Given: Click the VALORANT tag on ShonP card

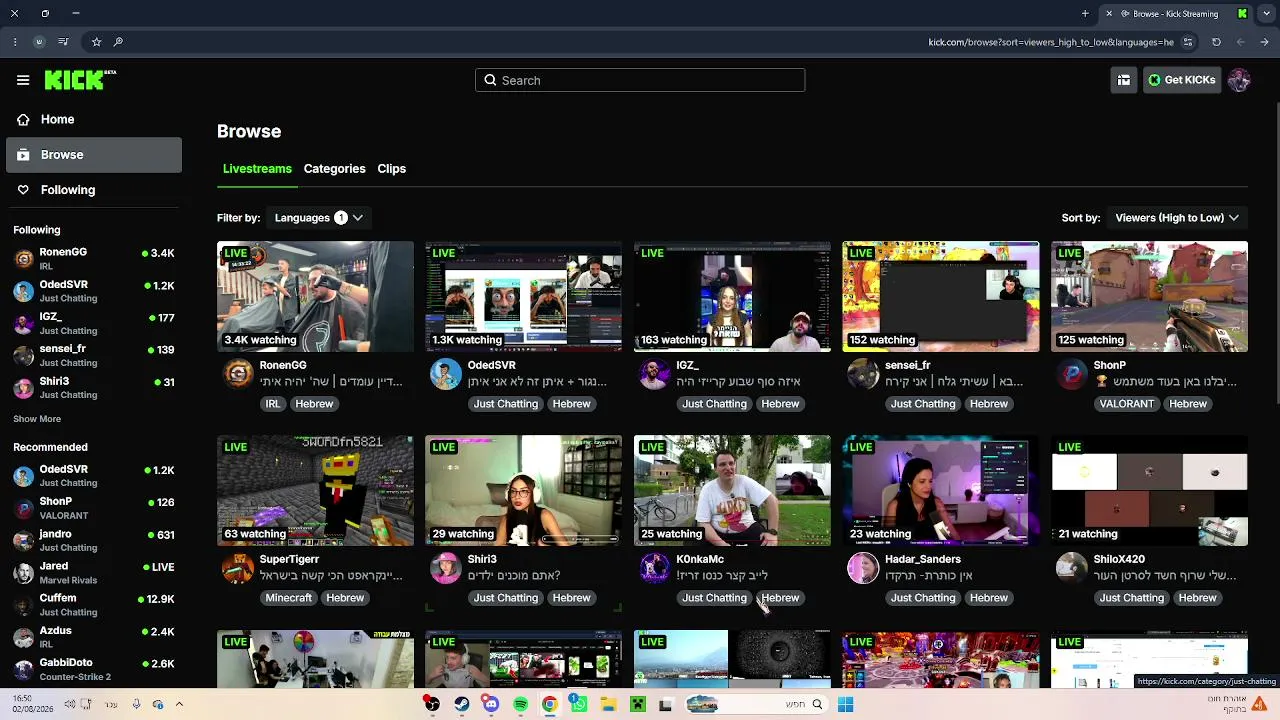Looking at the screenshot, I should [x=1125, y=404].
